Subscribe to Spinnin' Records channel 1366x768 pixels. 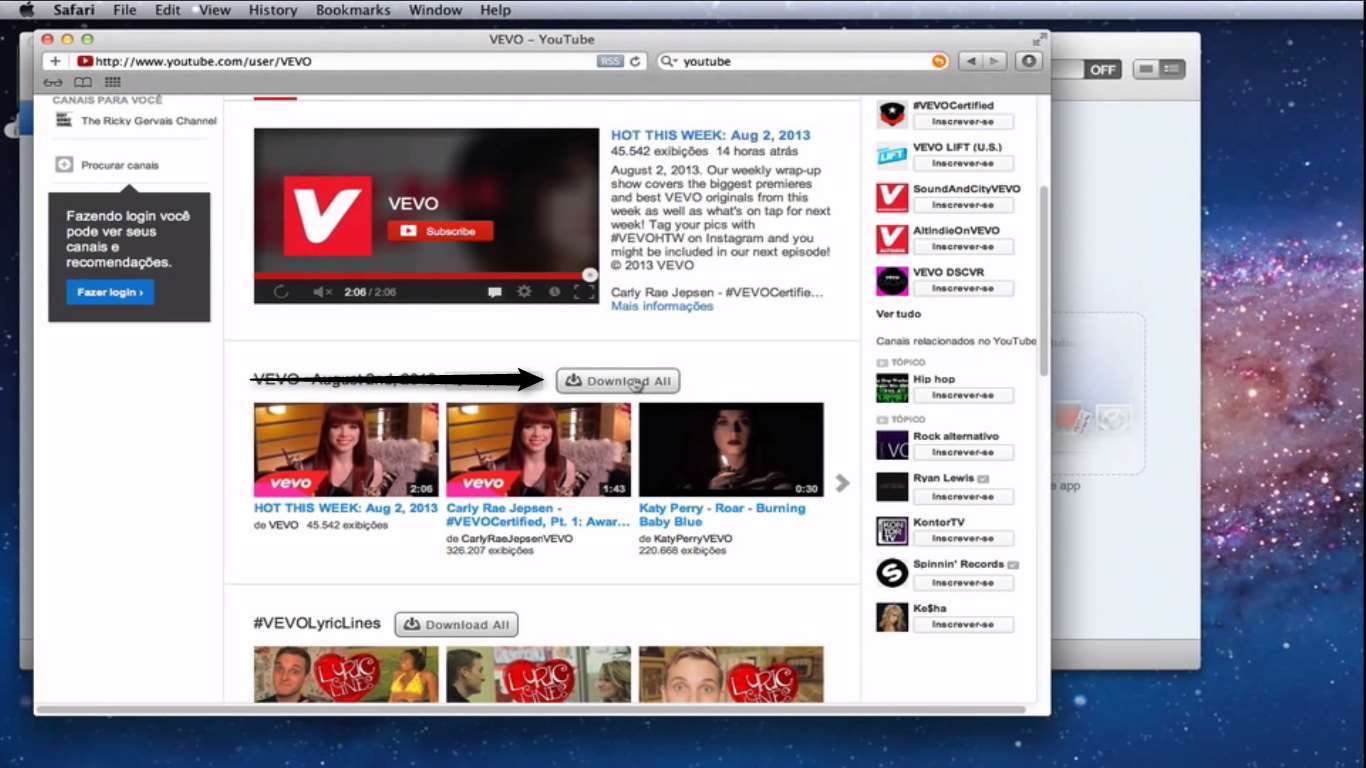(963, 582)
